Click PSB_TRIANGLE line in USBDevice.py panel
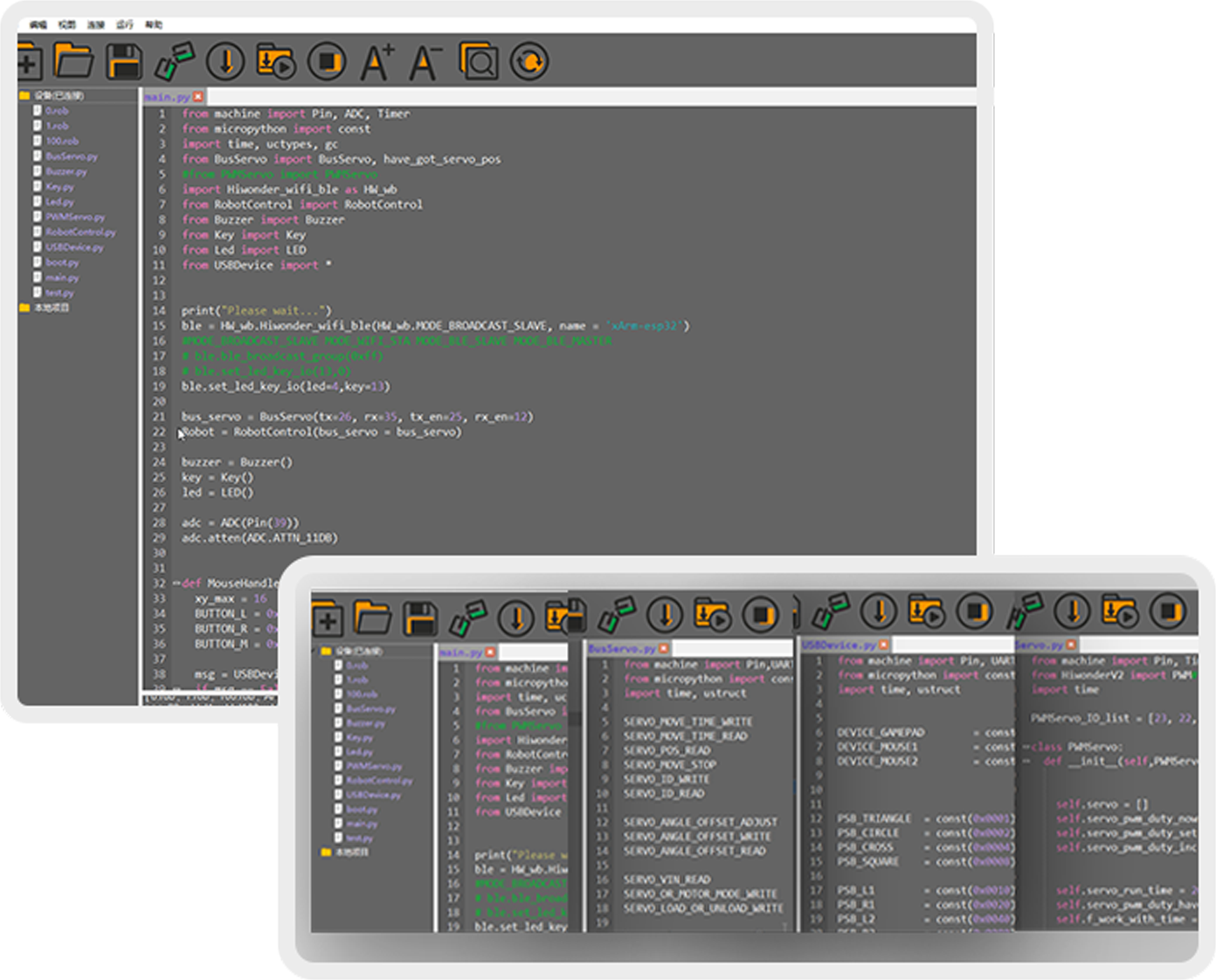This screenshot has height=980, width=1216. click(x=926, y=818)
